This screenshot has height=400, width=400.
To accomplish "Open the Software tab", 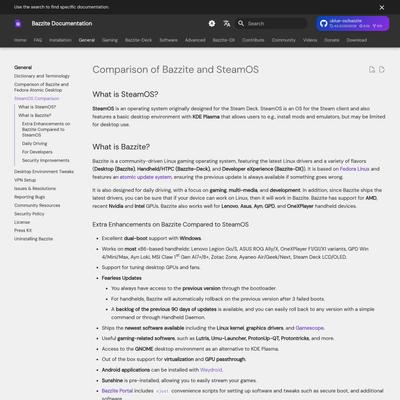I will pyautogui.click(x=168, y=40).
